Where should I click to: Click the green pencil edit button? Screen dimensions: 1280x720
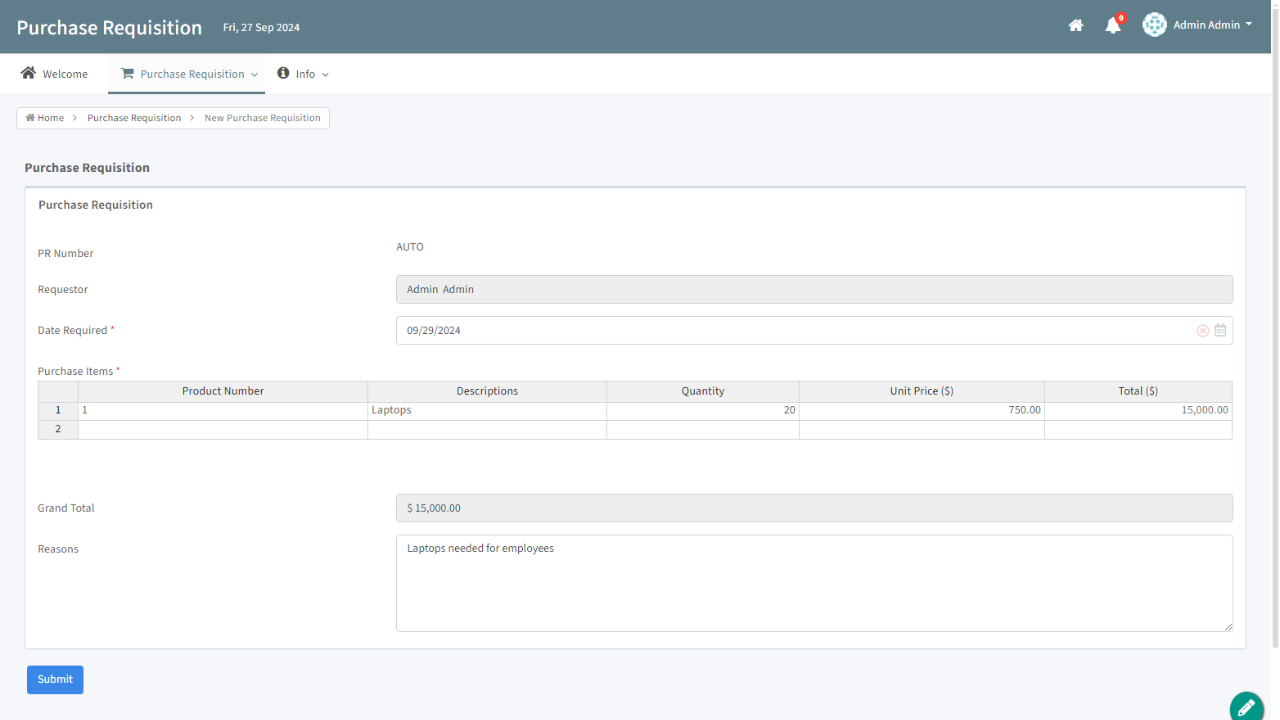(x=1246, y=707)
